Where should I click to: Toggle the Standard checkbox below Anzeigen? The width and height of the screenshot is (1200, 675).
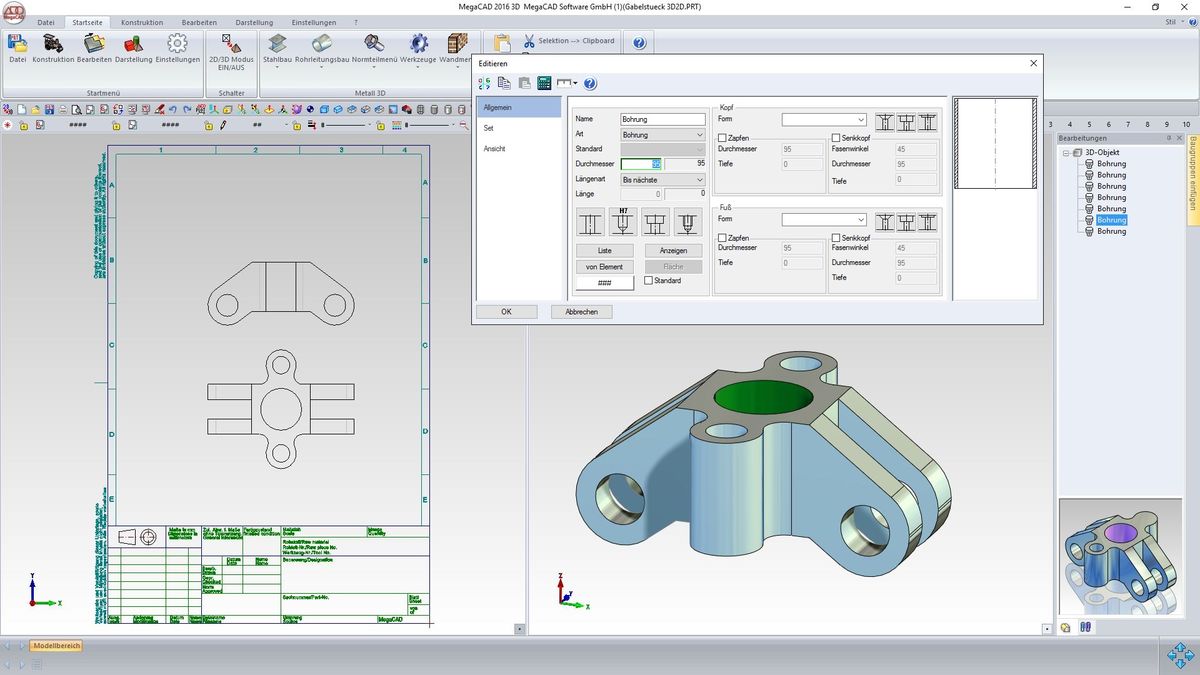coord(649,281)
